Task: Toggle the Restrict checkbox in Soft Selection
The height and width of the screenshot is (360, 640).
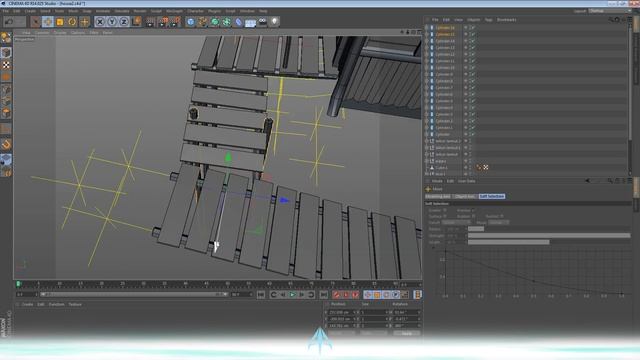Action: [502, 216]
